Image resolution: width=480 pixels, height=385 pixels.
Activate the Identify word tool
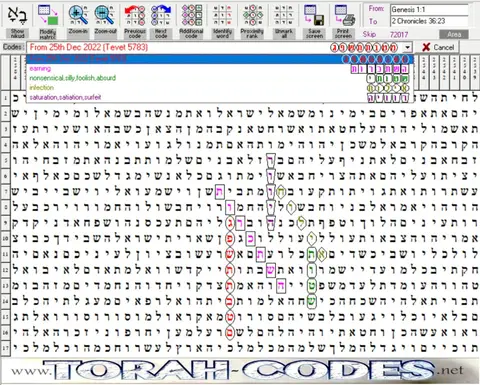click(x=222, y=16)
